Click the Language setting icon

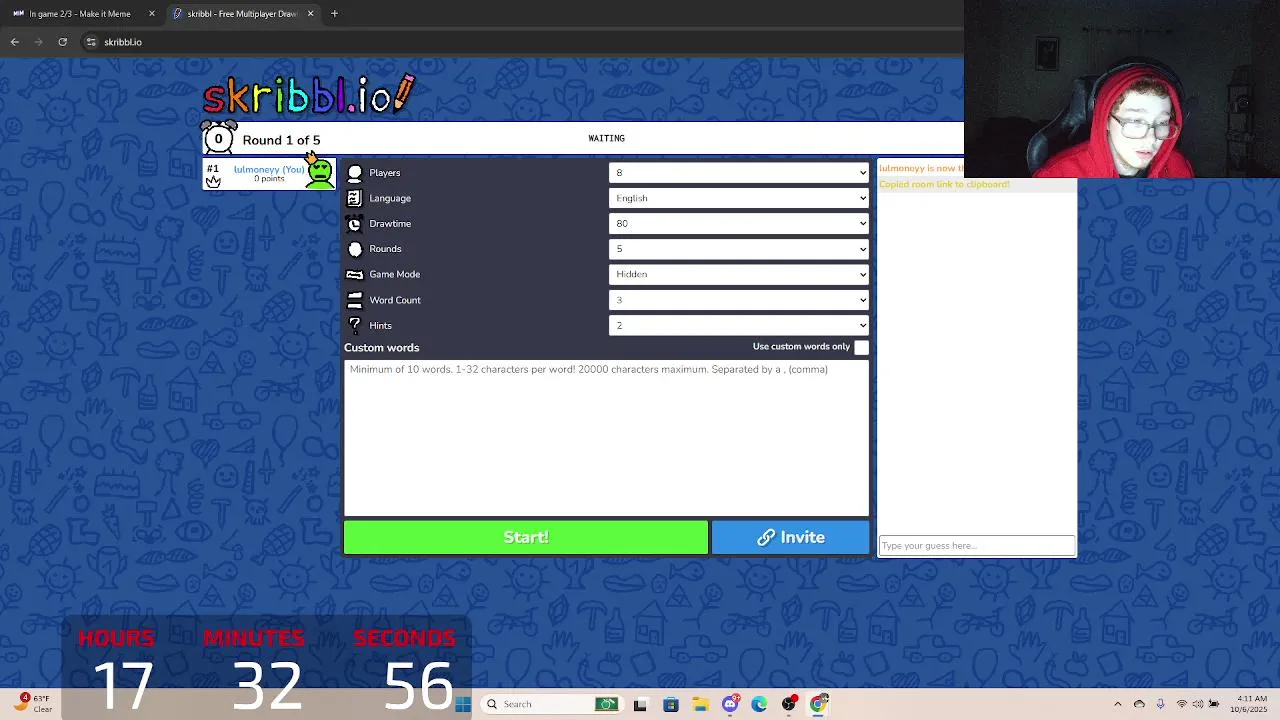pyautogui.click(x=354, y=198)
